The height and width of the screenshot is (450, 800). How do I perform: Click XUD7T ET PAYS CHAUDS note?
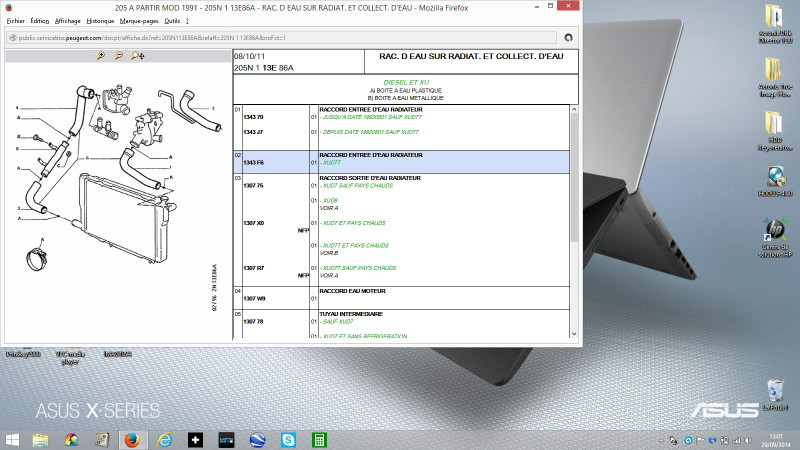355,245
